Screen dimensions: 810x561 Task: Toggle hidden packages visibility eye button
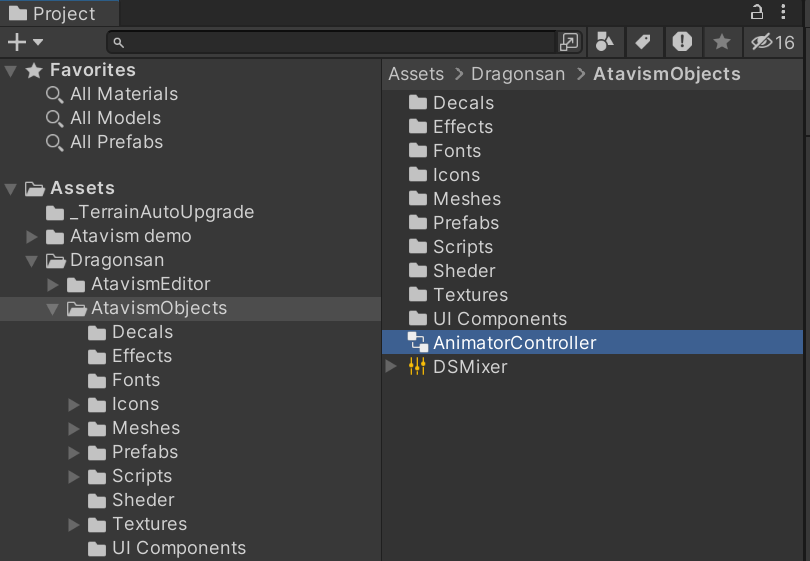point(773,42)
